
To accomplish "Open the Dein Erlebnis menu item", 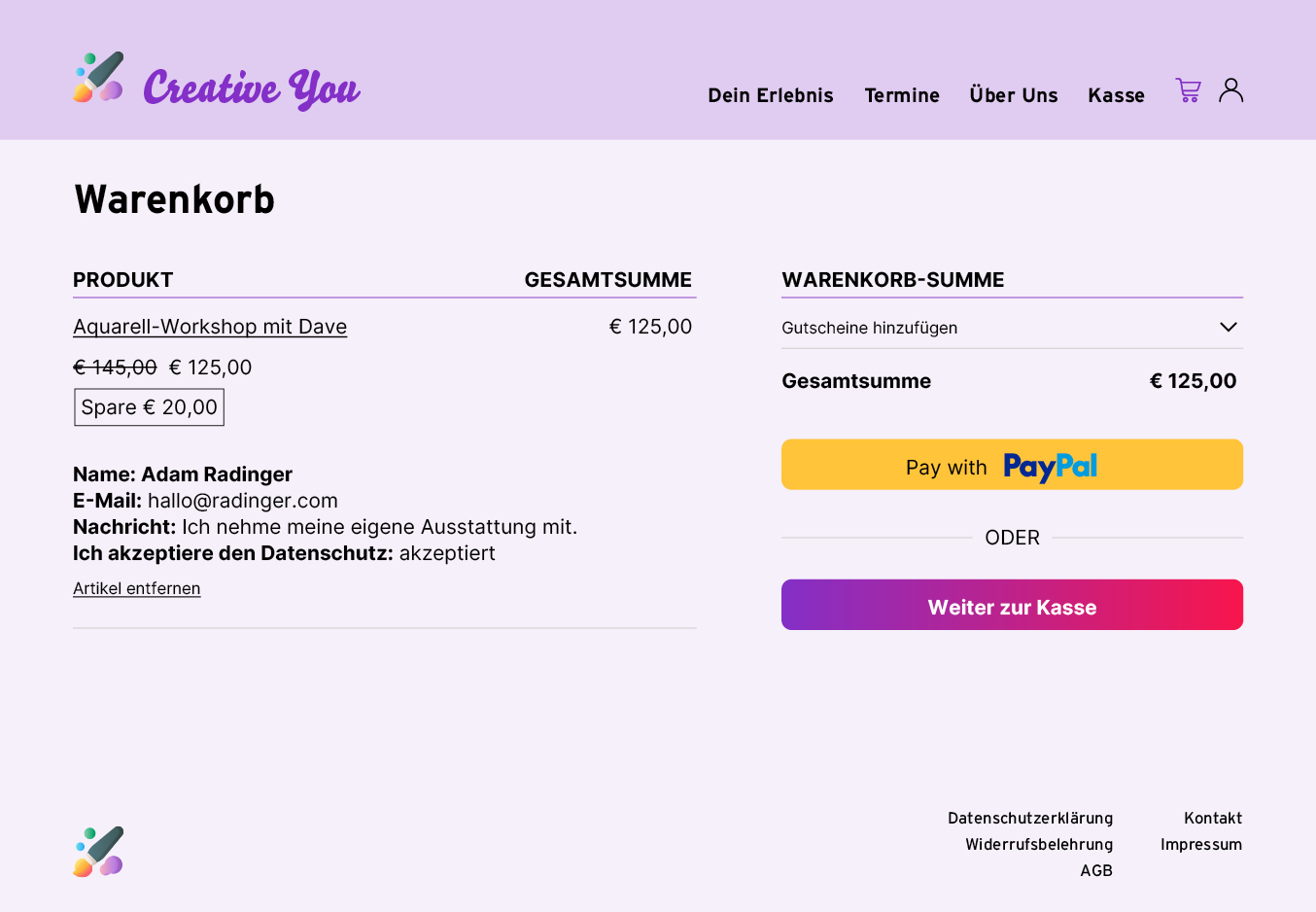I will click(770, 95).
